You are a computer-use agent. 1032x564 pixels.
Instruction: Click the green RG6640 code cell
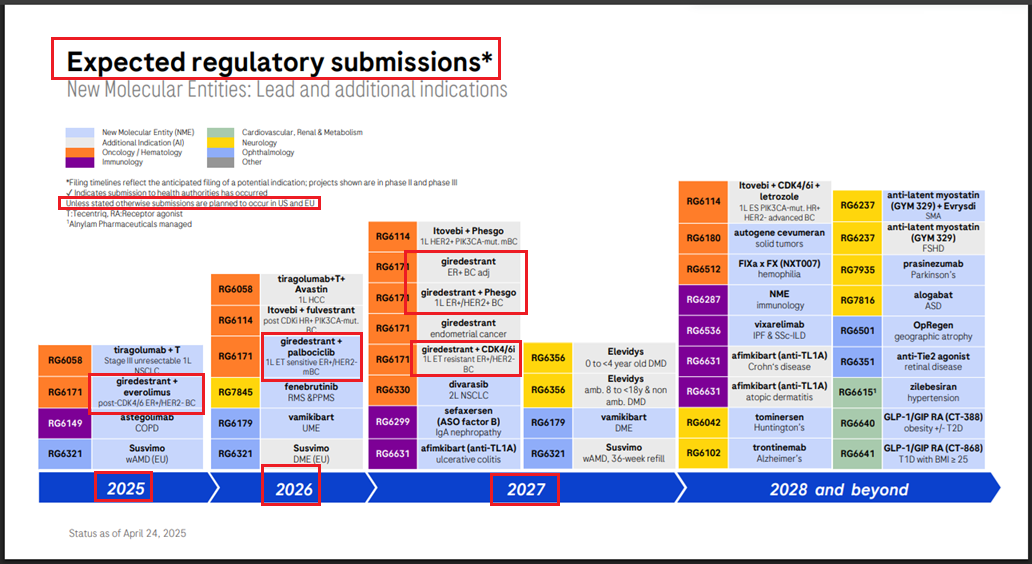click(857, 423)
